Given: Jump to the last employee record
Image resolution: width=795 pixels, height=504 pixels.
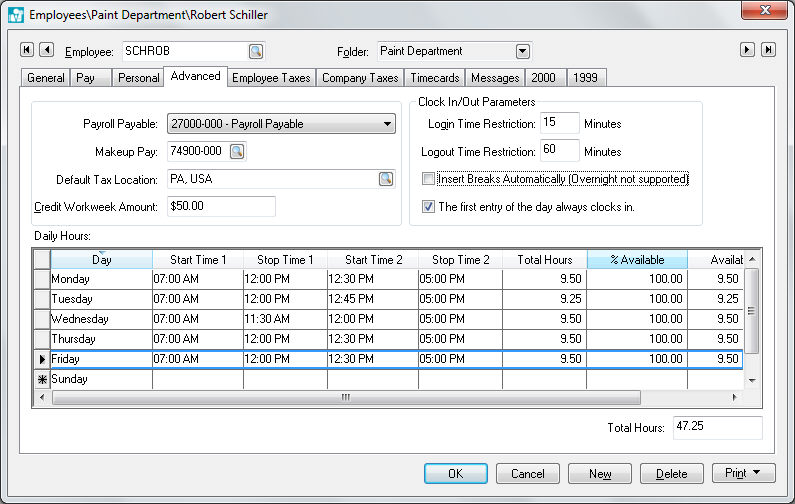Looking at the screenshot, I should tap(768, 50).
